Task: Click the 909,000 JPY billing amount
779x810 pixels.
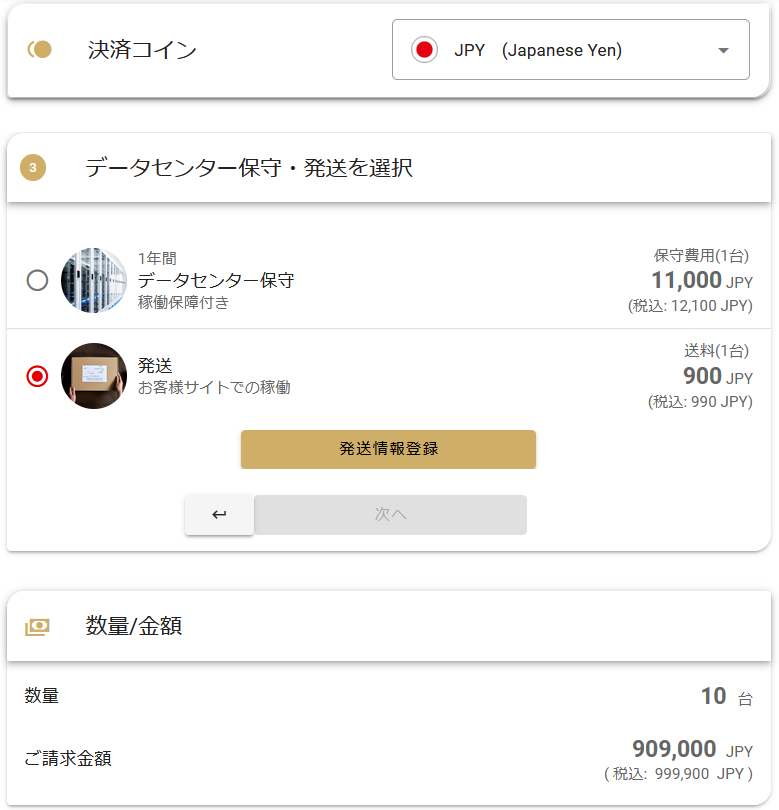Action: coord(692,749)
